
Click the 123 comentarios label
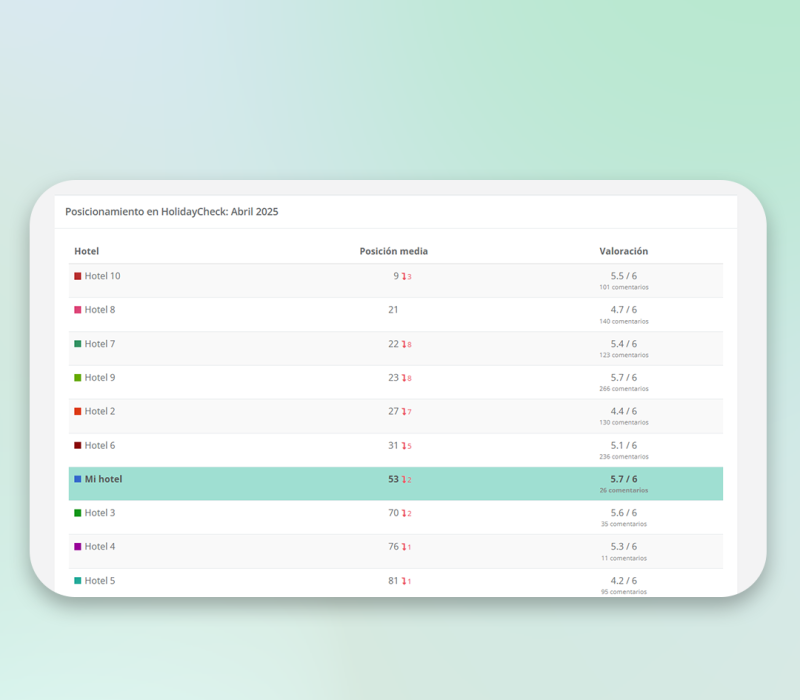coord(623,355)
